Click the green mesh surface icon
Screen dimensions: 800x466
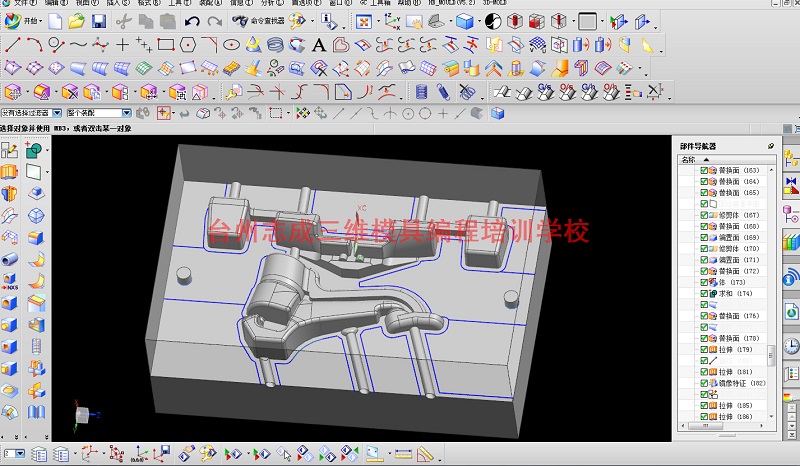tap(144, 68)
